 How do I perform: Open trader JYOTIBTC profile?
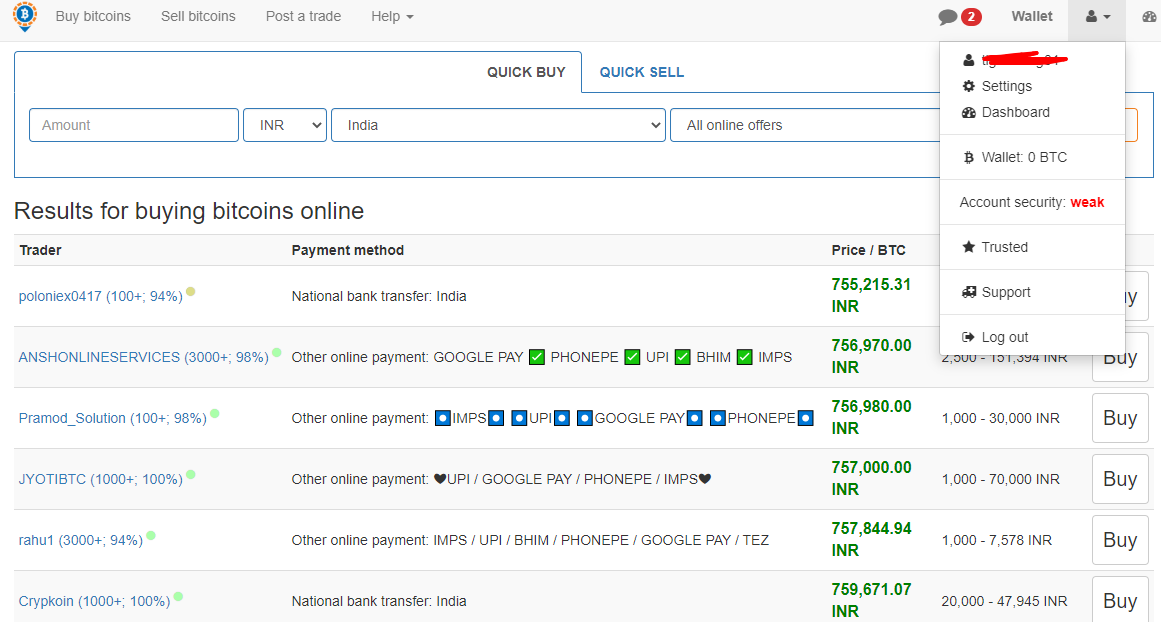point(101,479)
